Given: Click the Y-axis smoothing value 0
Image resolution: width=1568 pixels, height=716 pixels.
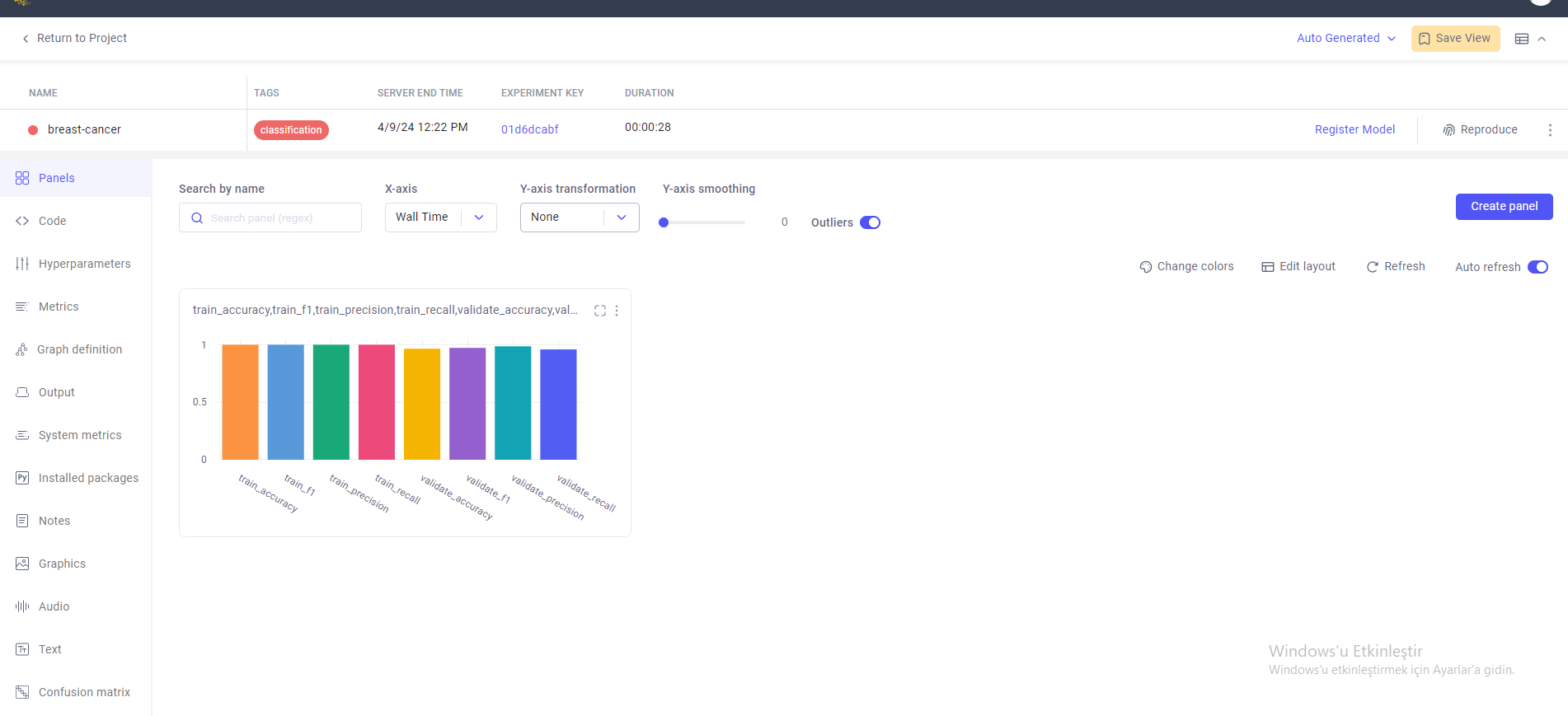Looking at the screenshot, I should [x=785, y=222].
